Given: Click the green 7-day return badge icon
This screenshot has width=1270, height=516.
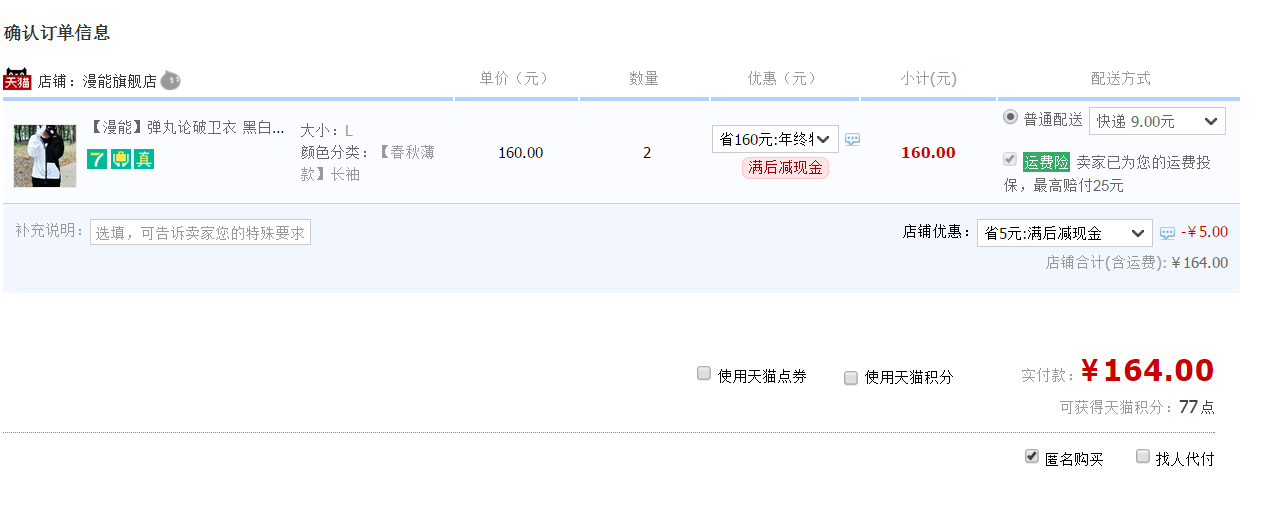Looking at the screenshot, I should coord(97,158).
